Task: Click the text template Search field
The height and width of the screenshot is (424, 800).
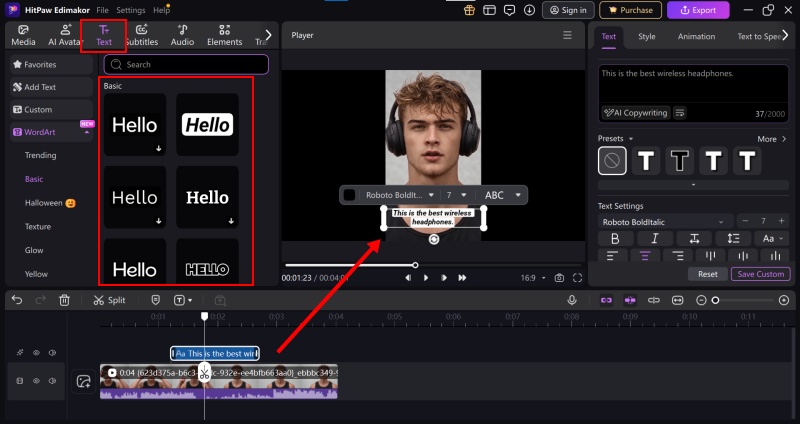Action: pyautogui.click(x=186, y=64)
